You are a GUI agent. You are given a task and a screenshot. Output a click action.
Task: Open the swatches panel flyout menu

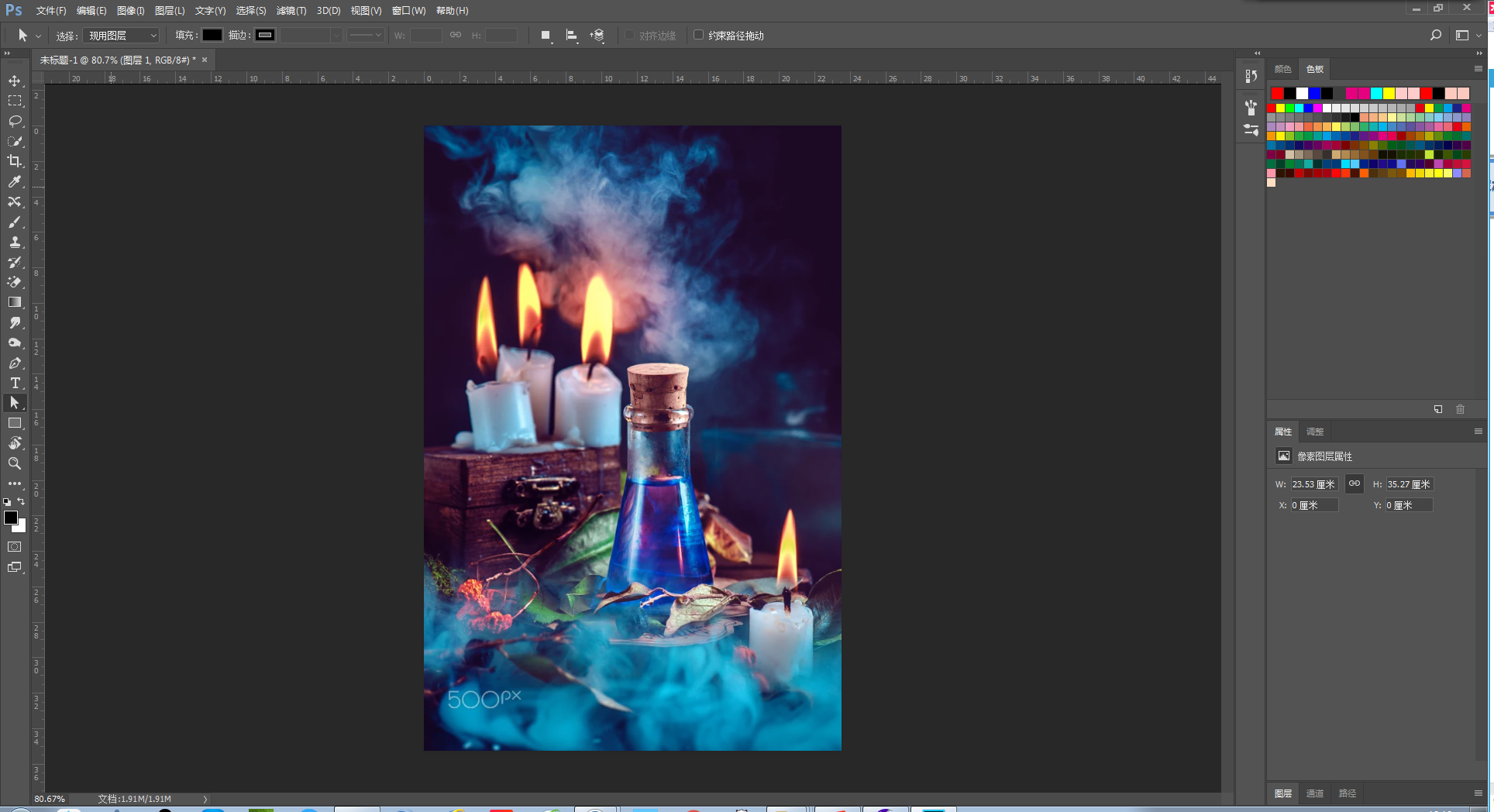pyautogui.click(x=1478, y=69)
